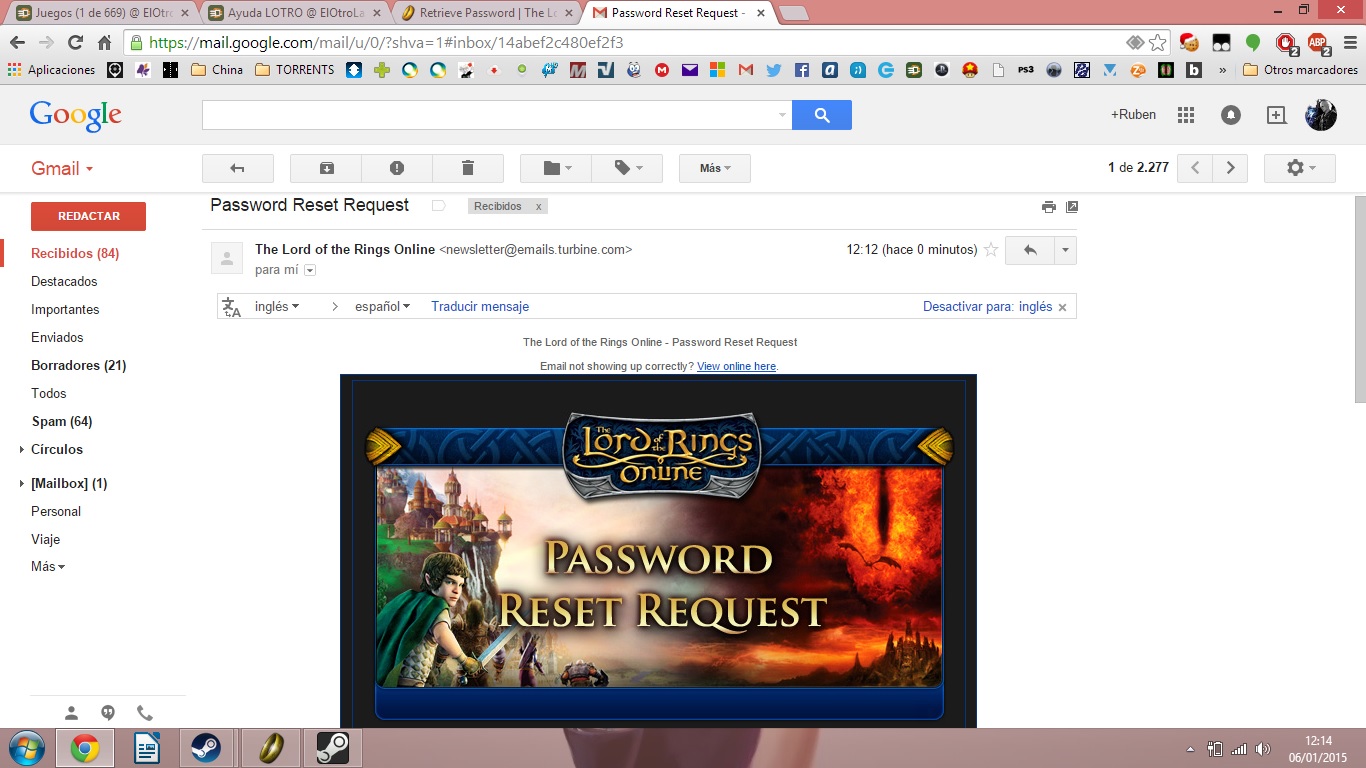Remove the Recibidos label with its x
The width and height of the screenshot is (1366, 768).
coord(538,207)
